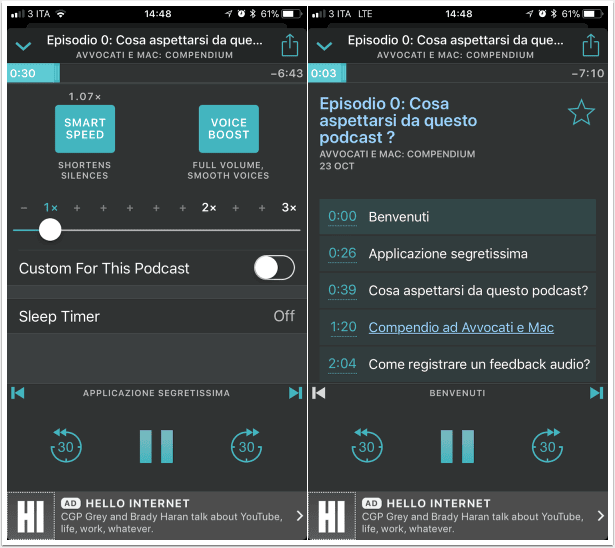Select Applicazione segretissima chapter at 0:26

457,253
